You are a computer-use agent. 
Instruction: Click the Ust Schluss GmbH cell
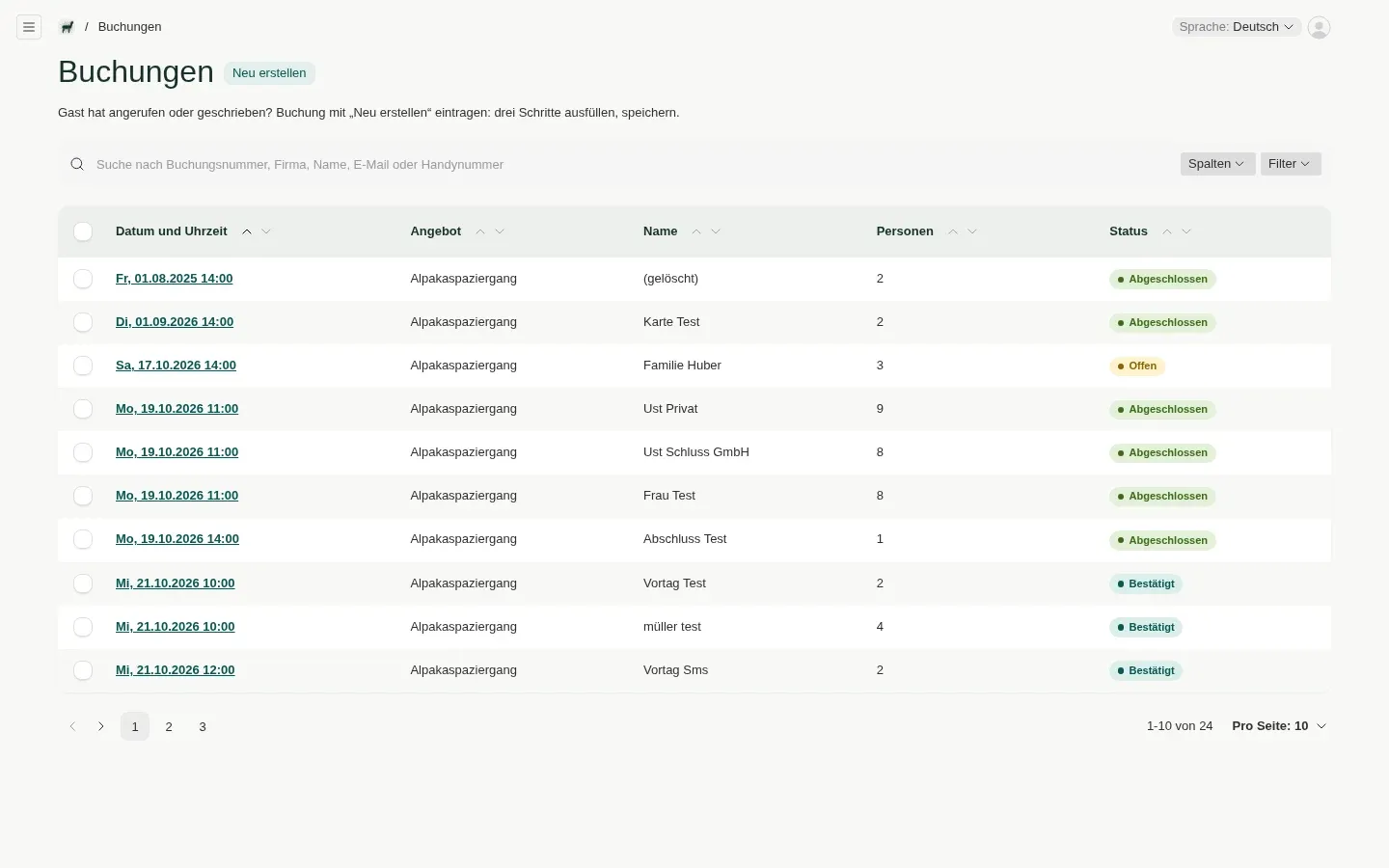696,452
